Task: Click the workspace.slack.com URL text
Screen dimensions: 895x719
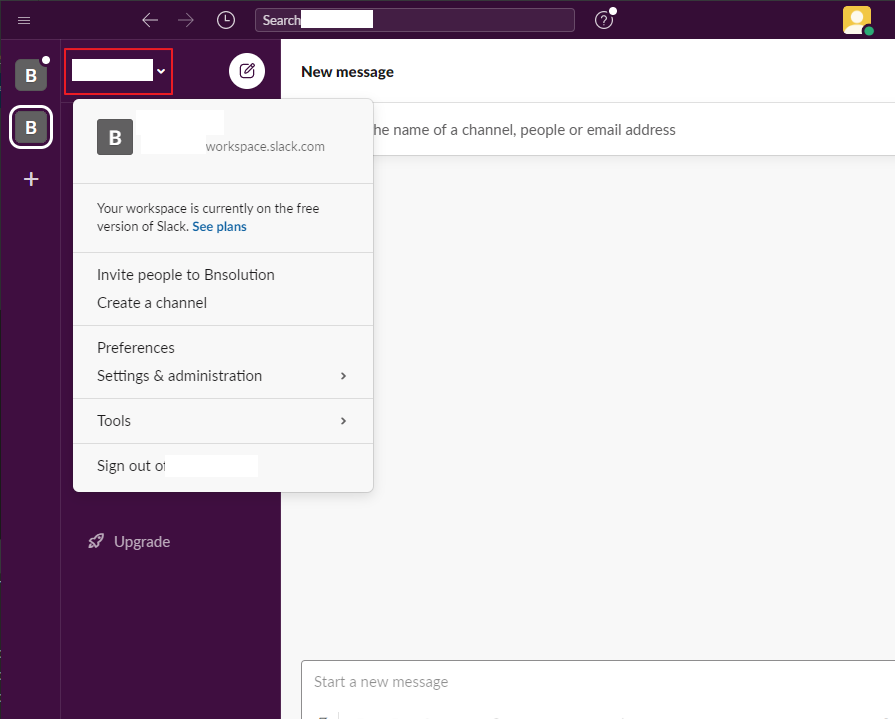Action: (265, 147)
